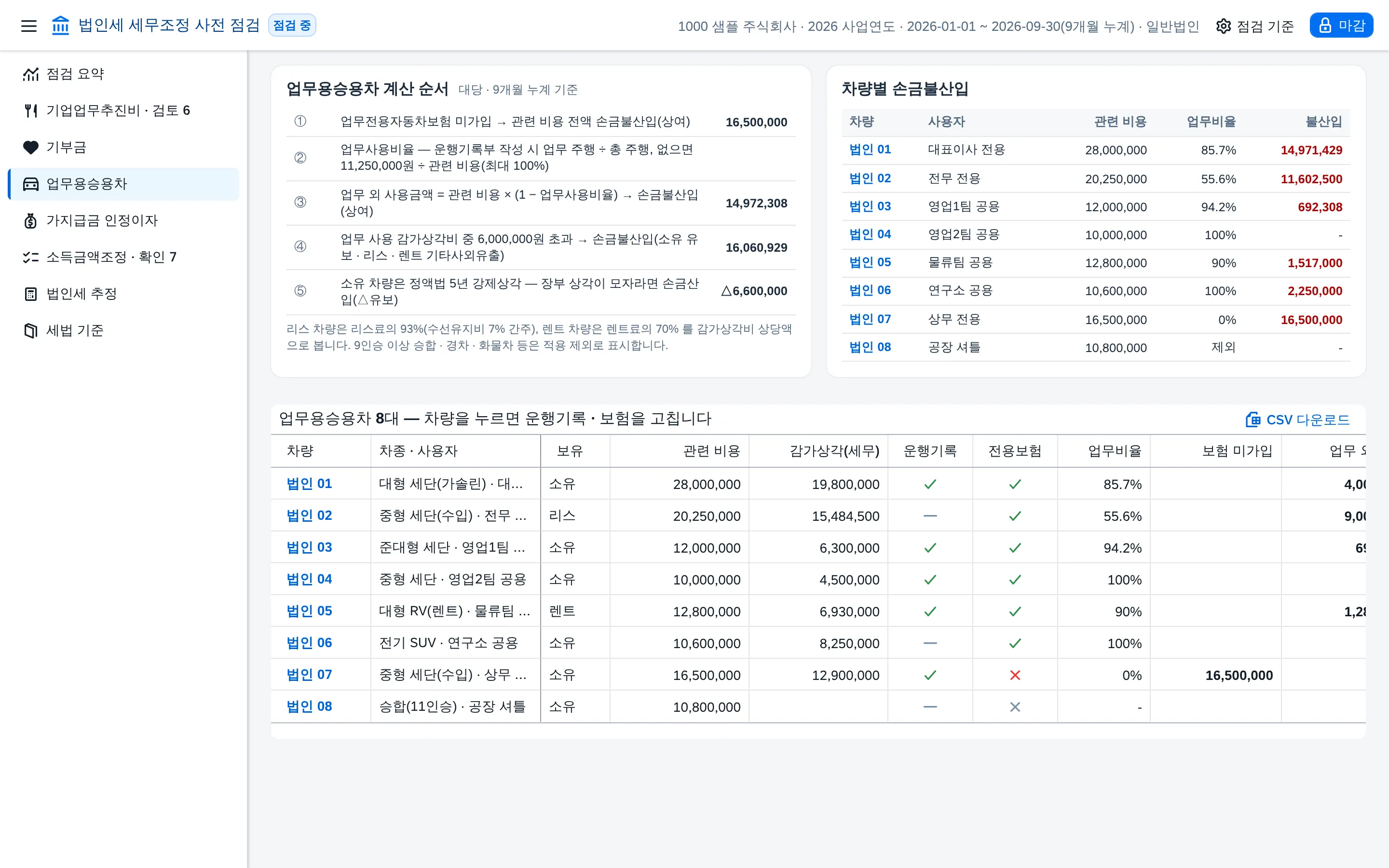The height and width of the screenshot is (868, 1389).
Task: Click step ③ amount 14,972,308
Action: click(x=756, y=203)
